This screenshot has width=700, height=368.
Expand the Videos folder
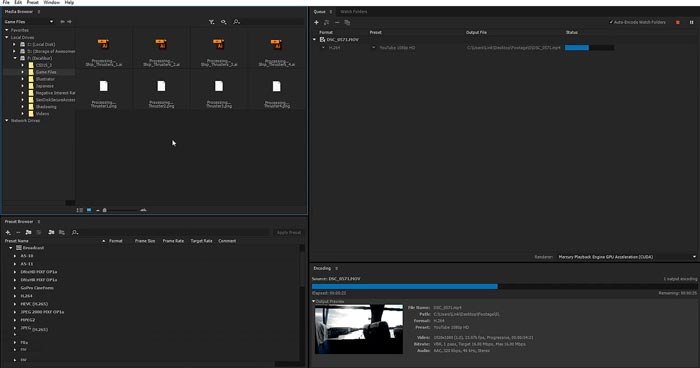(22, 113)
